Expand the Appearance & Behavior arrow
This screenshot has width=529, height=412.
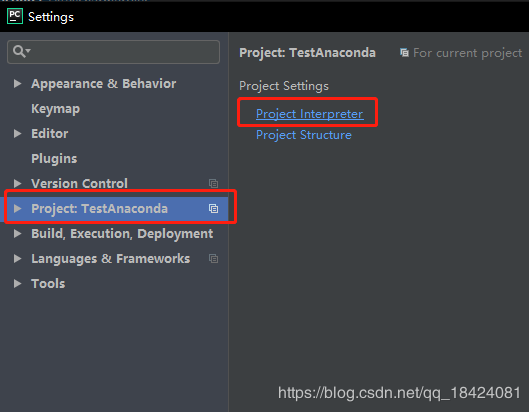(x=18, y=83)
